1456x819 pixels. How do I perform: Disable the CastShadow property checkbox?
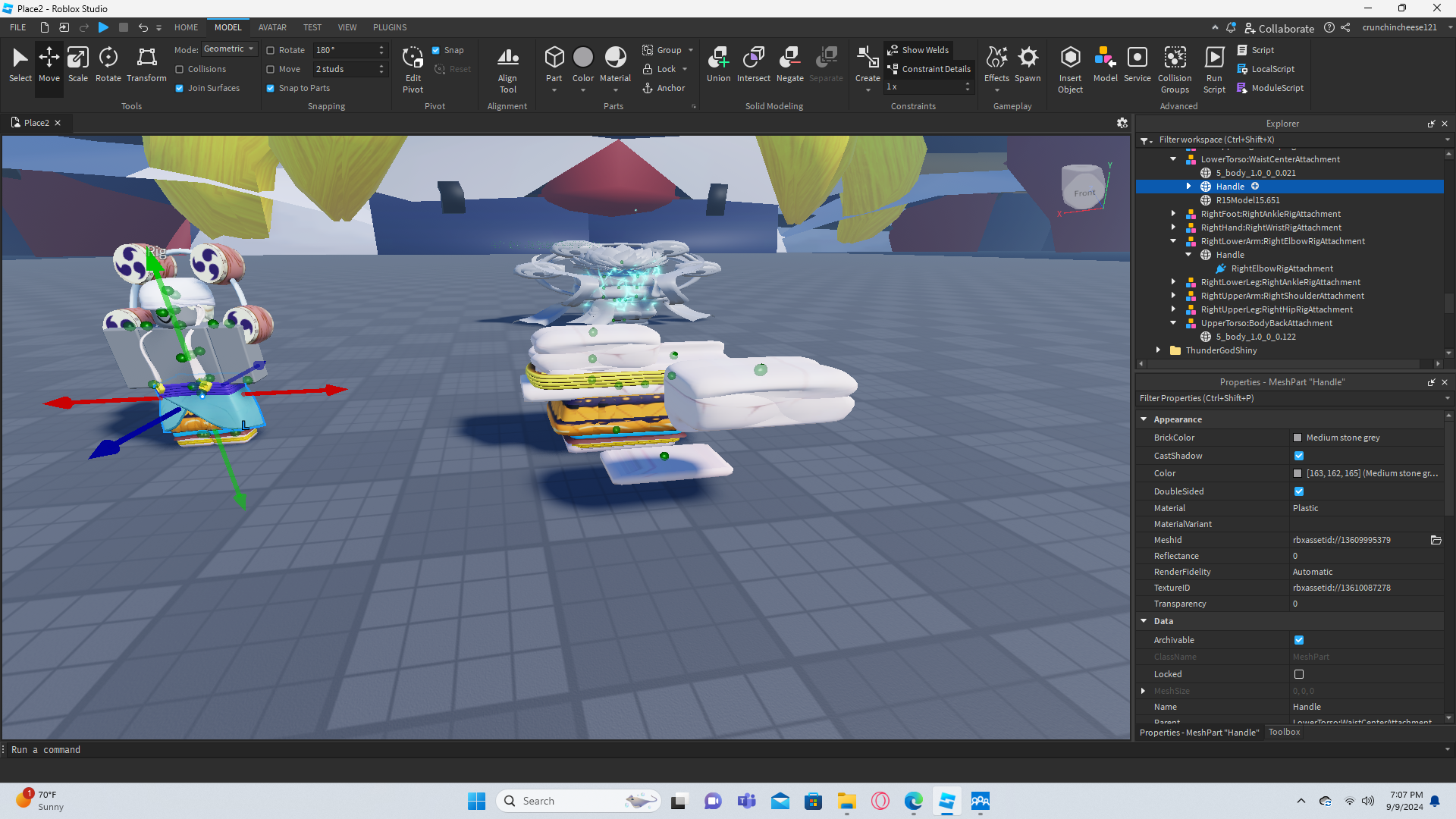1299,456
